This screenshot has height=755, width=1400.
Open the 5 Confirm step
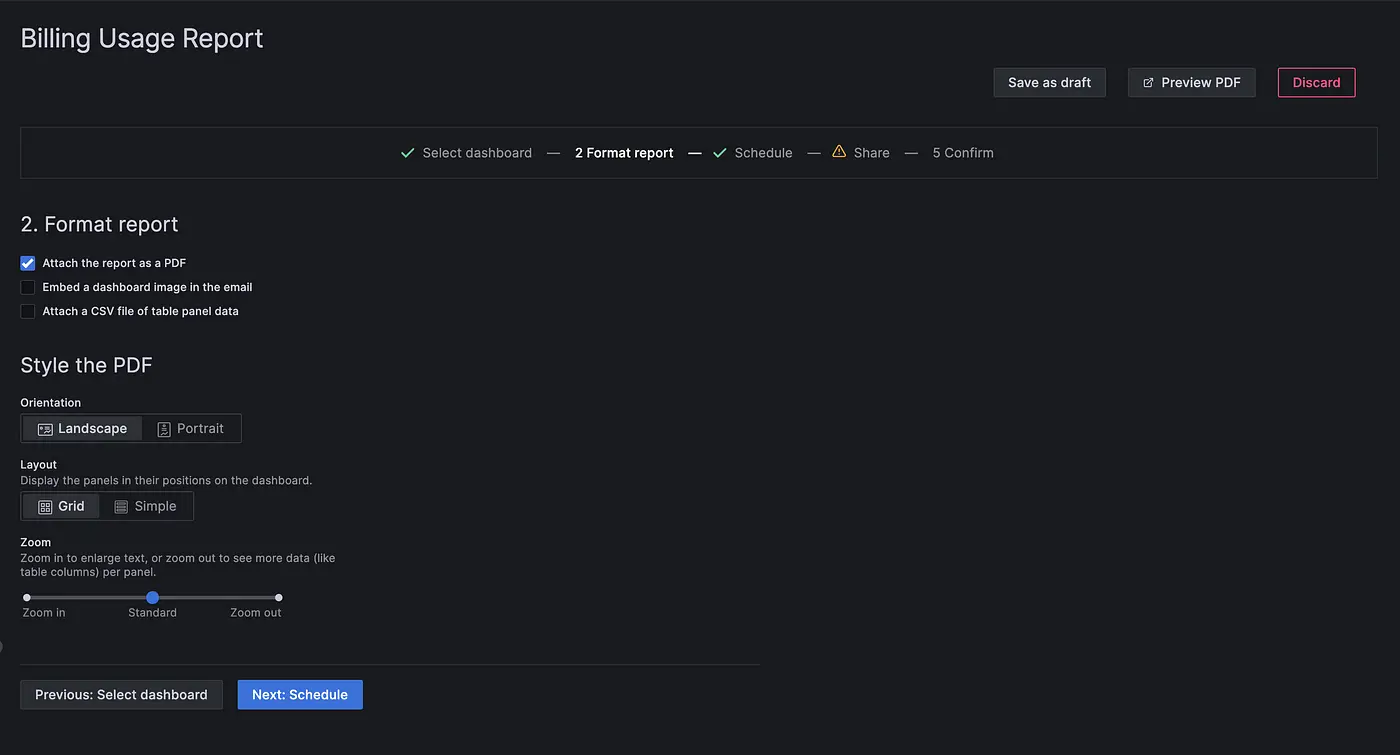click(x=962, y=152)
